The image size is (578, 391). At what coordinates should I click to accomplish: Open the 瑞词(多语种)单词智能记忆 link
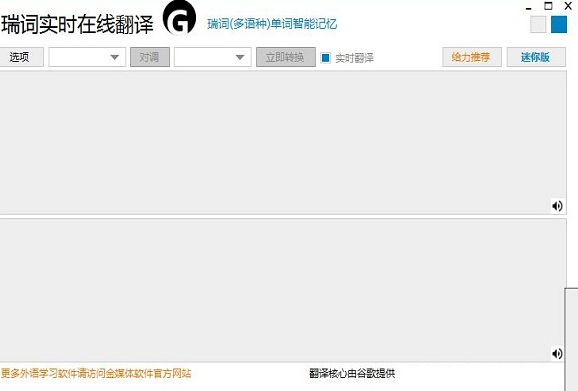coord(272,24)
